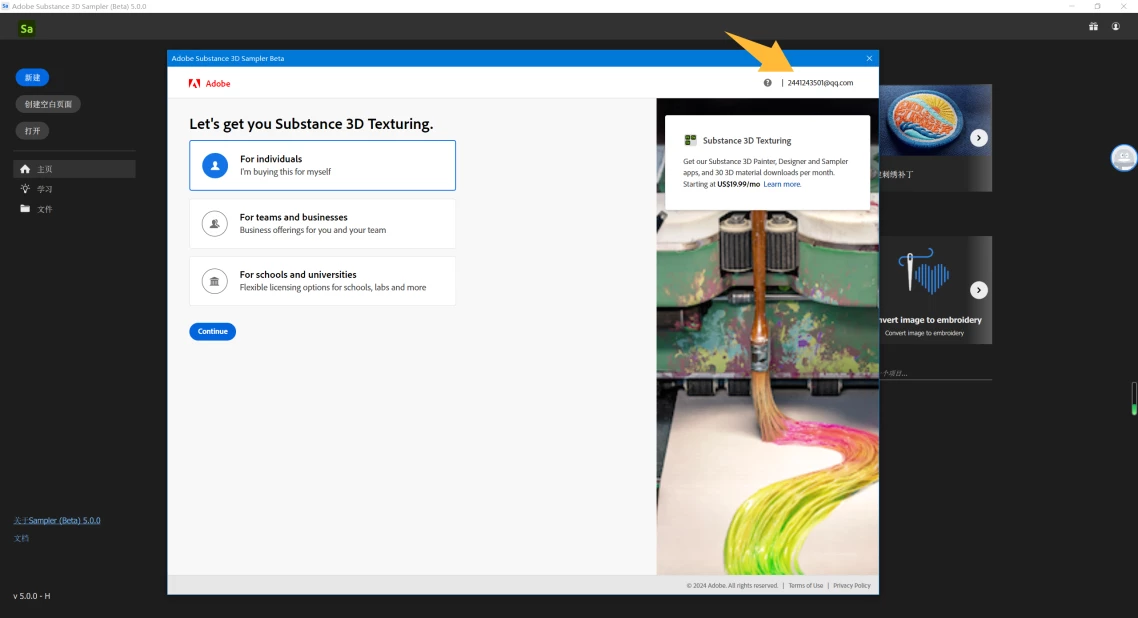The height and width of the screenshot is (618, 1138).
Task: Expand next arrow on convert image to embroidery card
Action: pyautogui.click(x=978, y=290)
